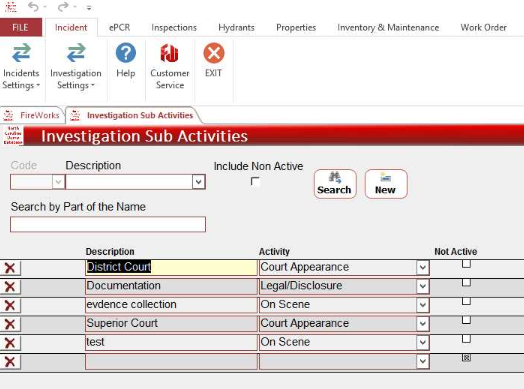Open Activity dropdown for District Court row
Viewport: 524px width, 389px height.
[x=423, y=268]
